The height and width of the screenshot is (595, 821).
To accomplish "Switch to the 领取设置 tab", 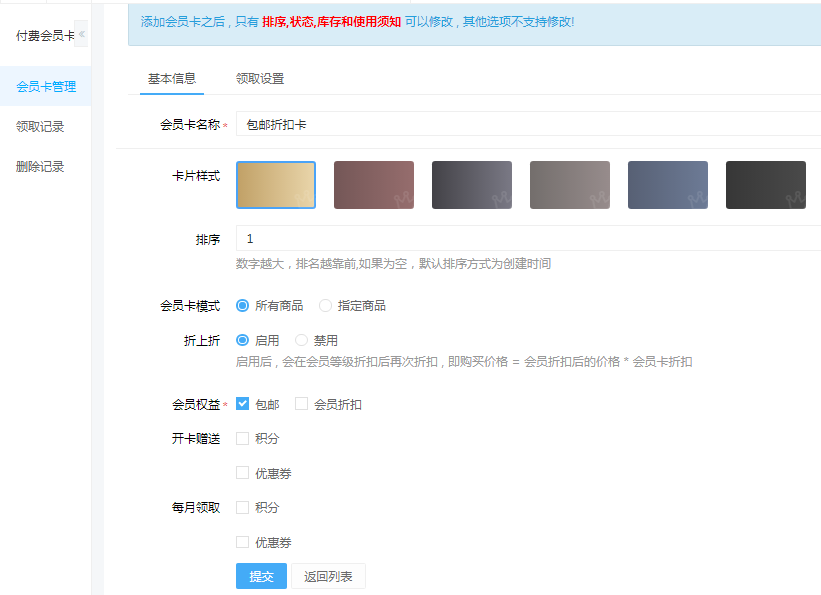I will 260,79.
